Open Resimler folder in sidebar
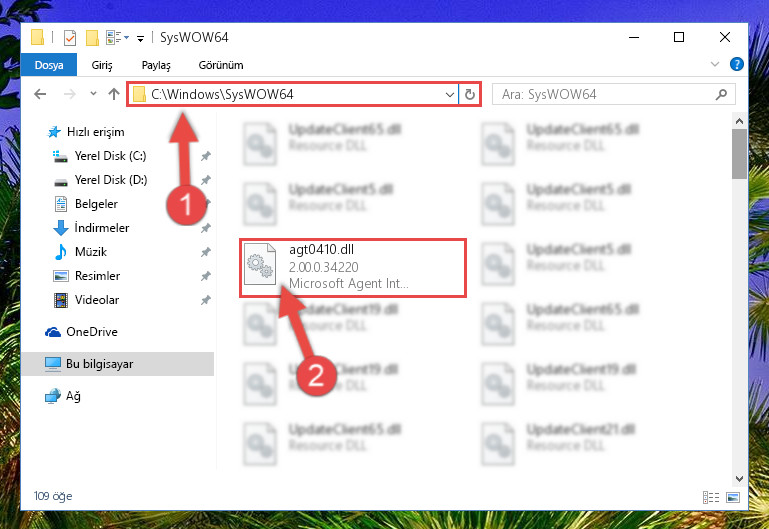The height and width of the screenshot is (529, 769). [x=97, y=276]
